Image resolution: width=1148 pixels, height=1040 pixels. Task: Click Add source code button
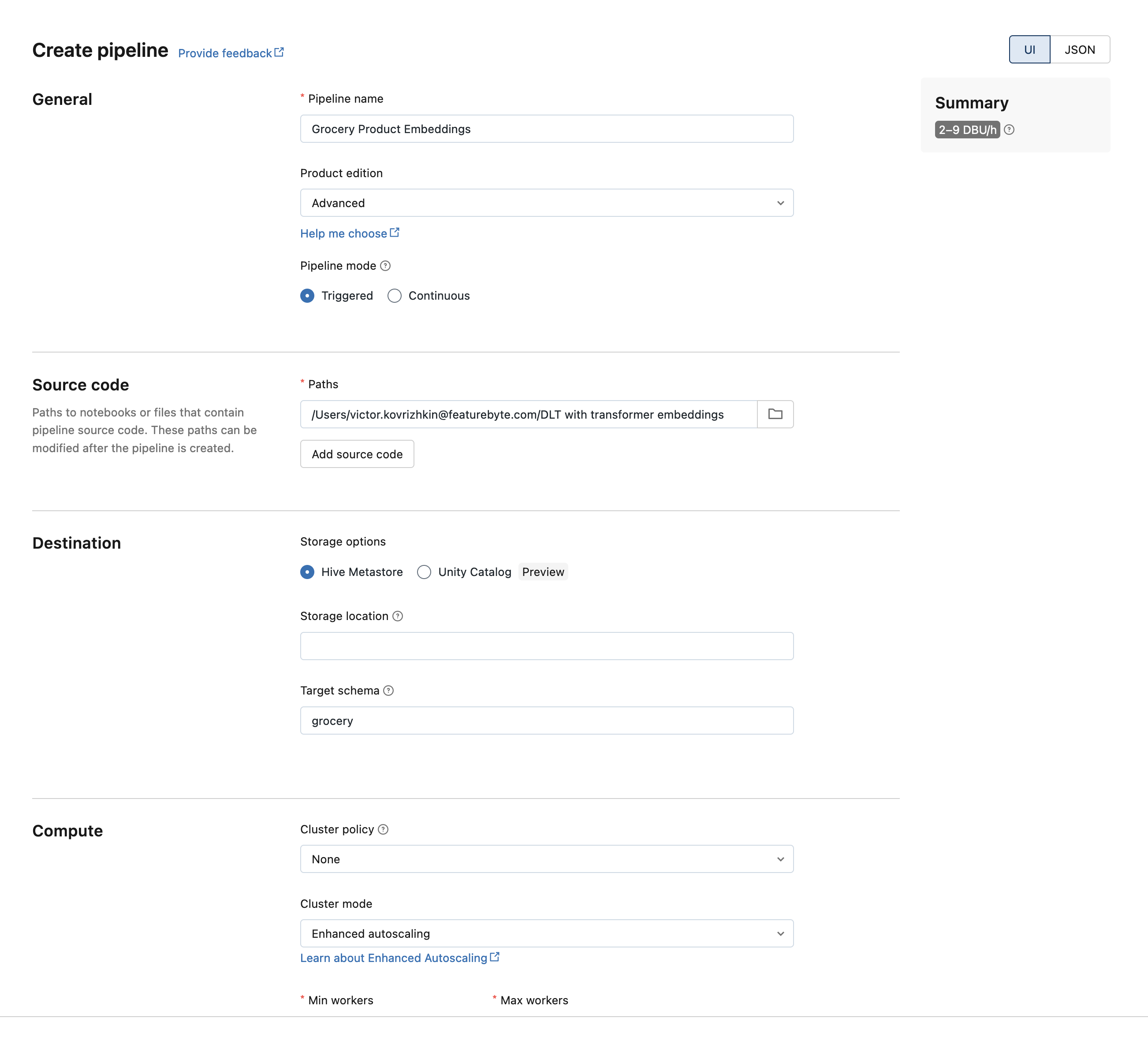click(x=357, y=454)
